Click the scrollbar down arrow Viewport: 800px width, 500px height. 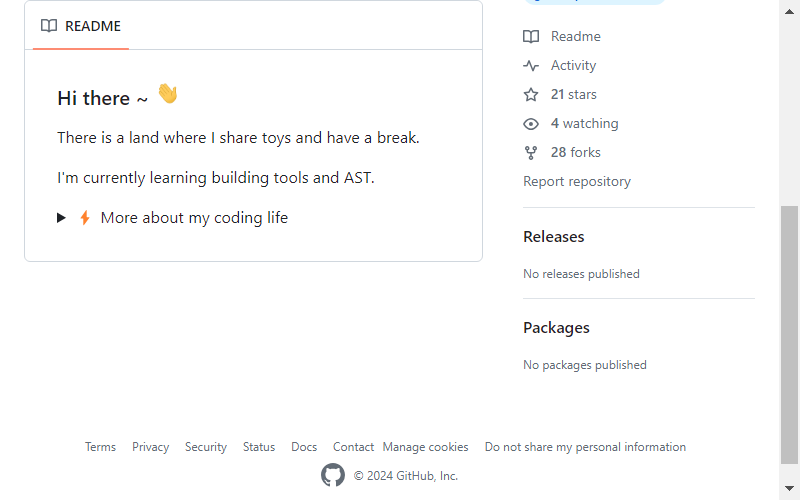pyautogui.click(x=789, y=488)
